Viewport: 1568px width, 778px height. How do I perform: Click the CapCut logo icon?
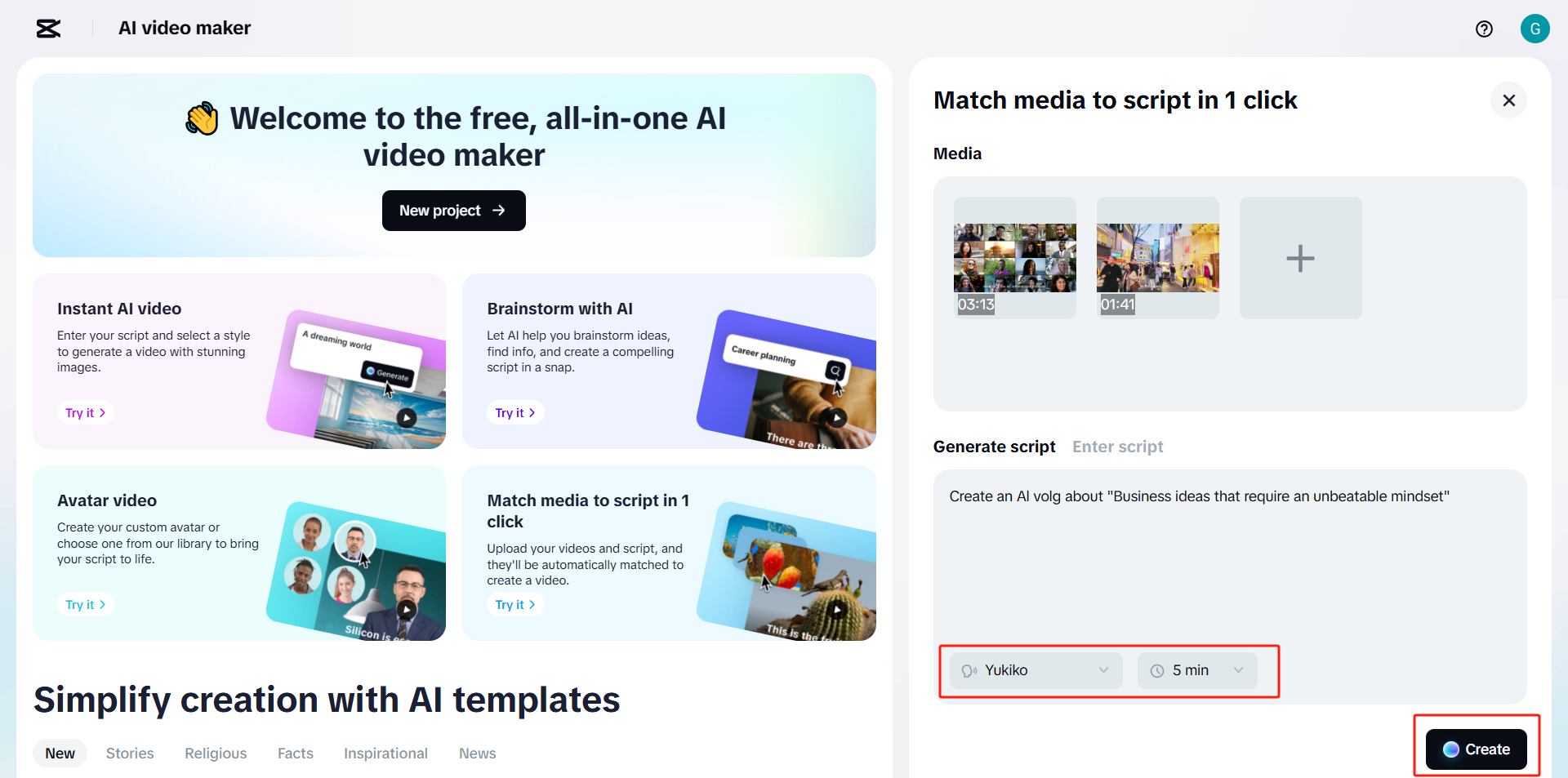point(49,29)
